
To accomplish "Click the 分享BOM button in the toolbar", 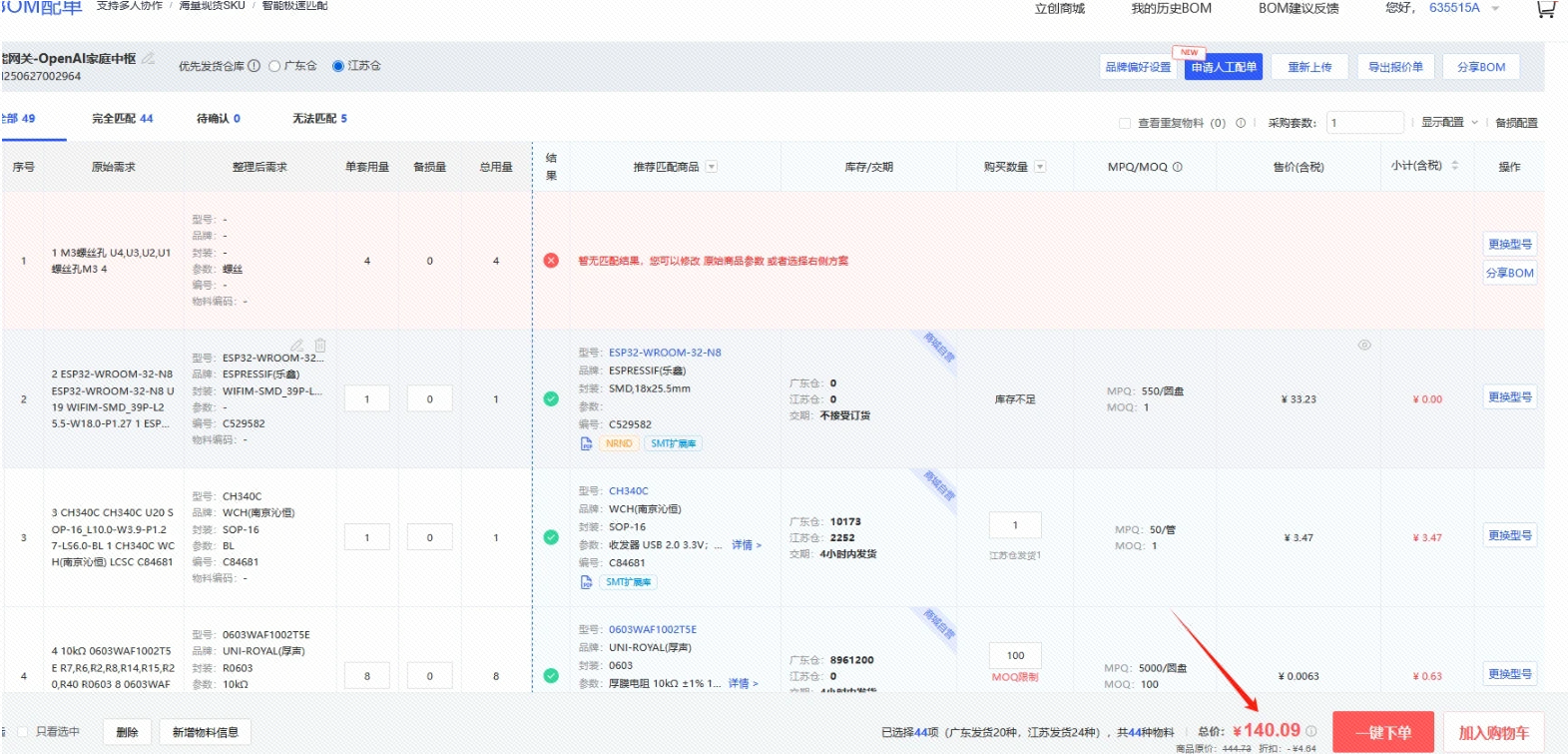I will click(x=1481, y=67).
